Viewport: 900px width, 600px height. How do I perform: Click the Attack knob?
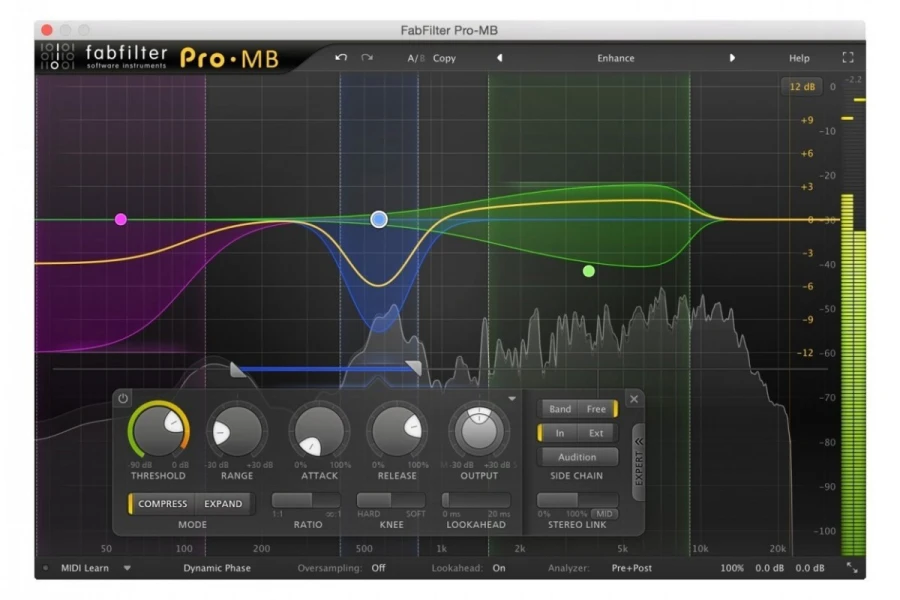(x=319, y=432)
